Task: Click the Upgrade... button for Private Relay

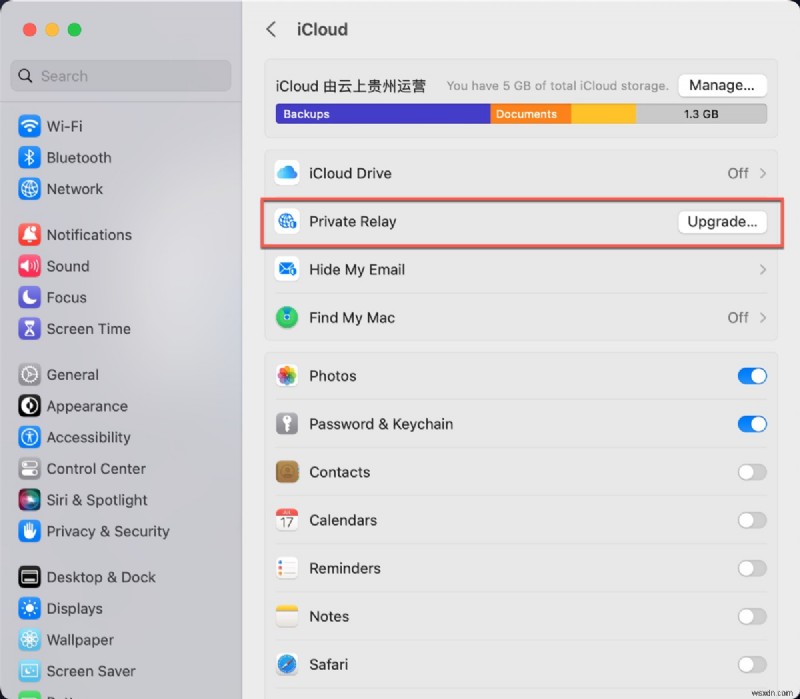Action: [722, 221]
